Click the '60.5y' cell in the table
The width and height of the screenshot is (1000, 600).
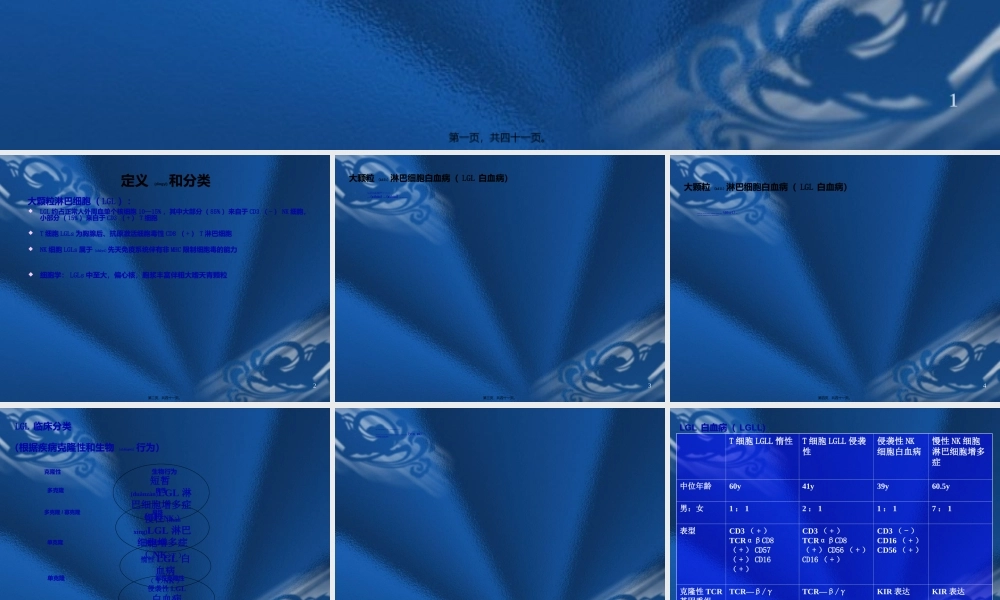click(x=940, y=486)
